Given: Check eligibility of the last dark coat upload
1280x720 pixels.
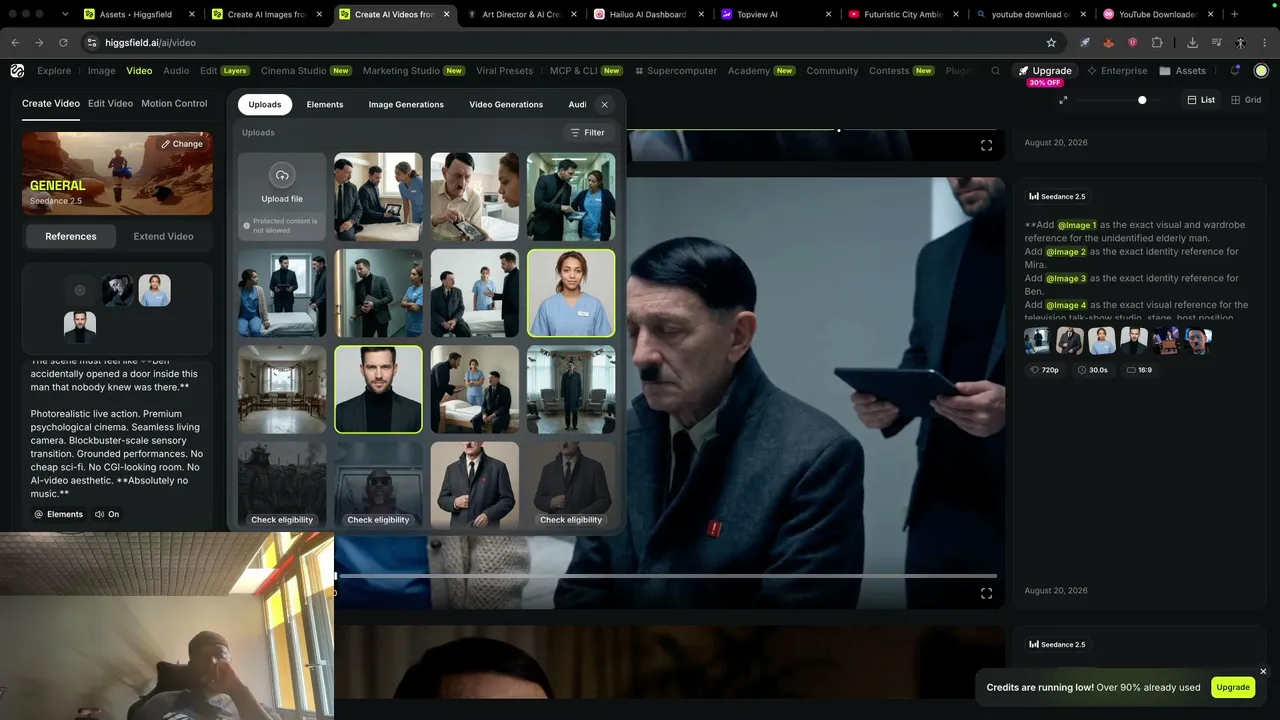Looking at the screenshot, I should [x=571, y=520].
